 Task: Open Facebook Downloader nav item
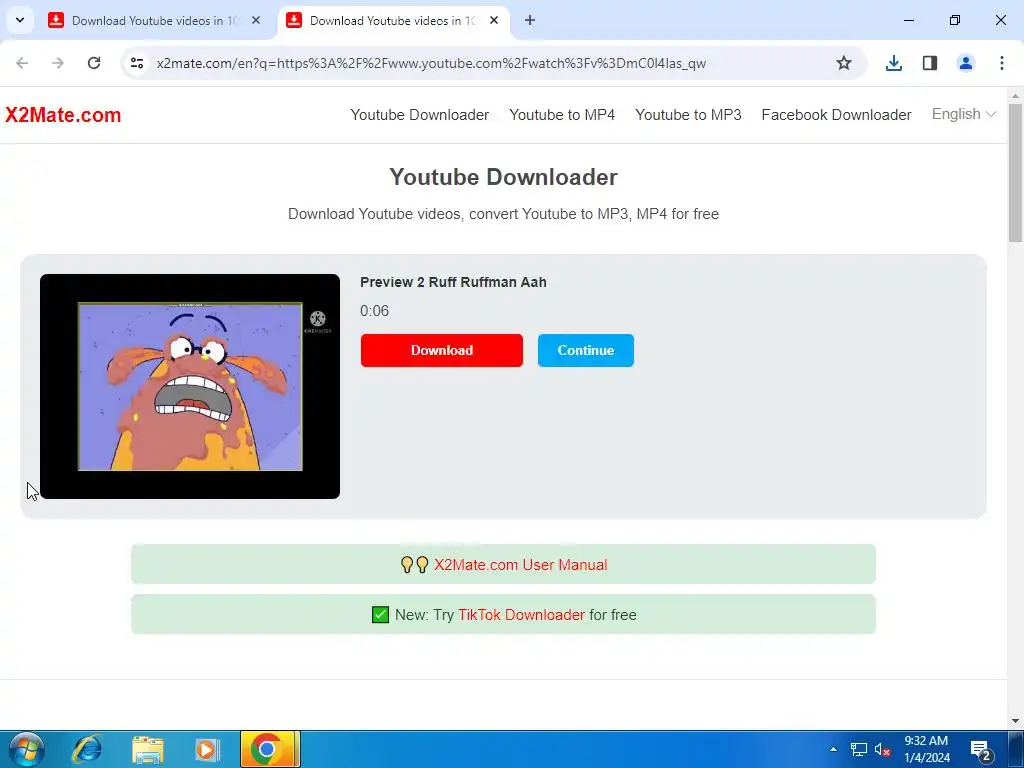pyautogui.click(x=837, y=115)
